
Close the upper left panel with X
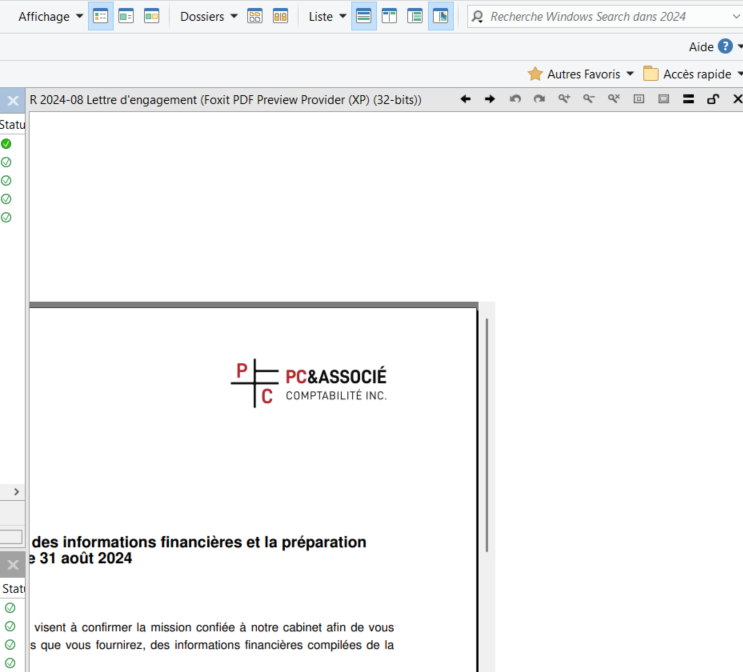(x=13, y=100)
